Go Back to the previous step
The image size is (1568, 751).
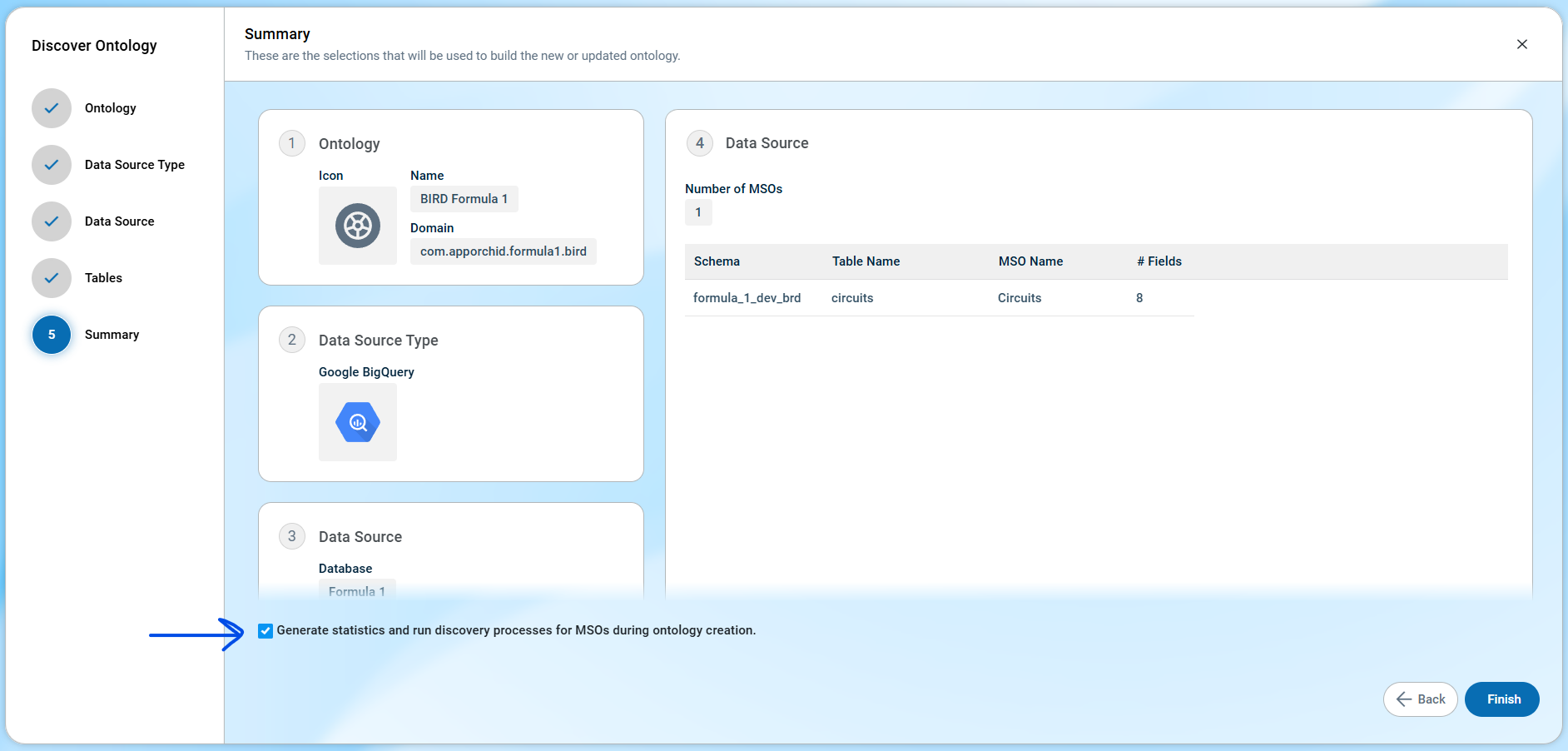[1420, 699]
